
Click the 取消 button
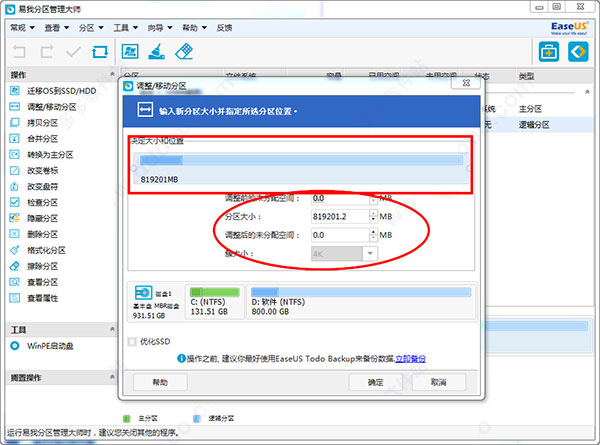coord(439,382)
